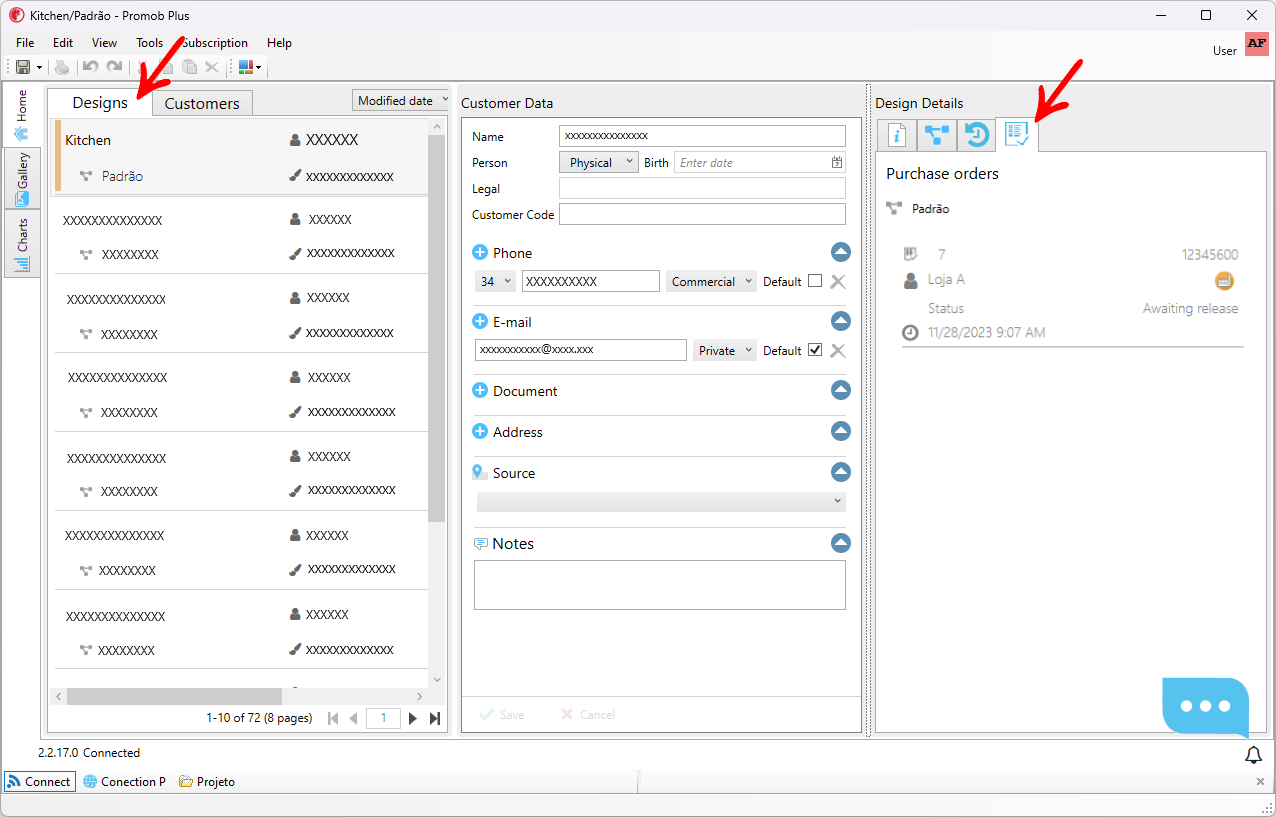The height and width of the screenshot is (817, 1276).
Task: Go to the last page of designs
Action: click(435, 718)
